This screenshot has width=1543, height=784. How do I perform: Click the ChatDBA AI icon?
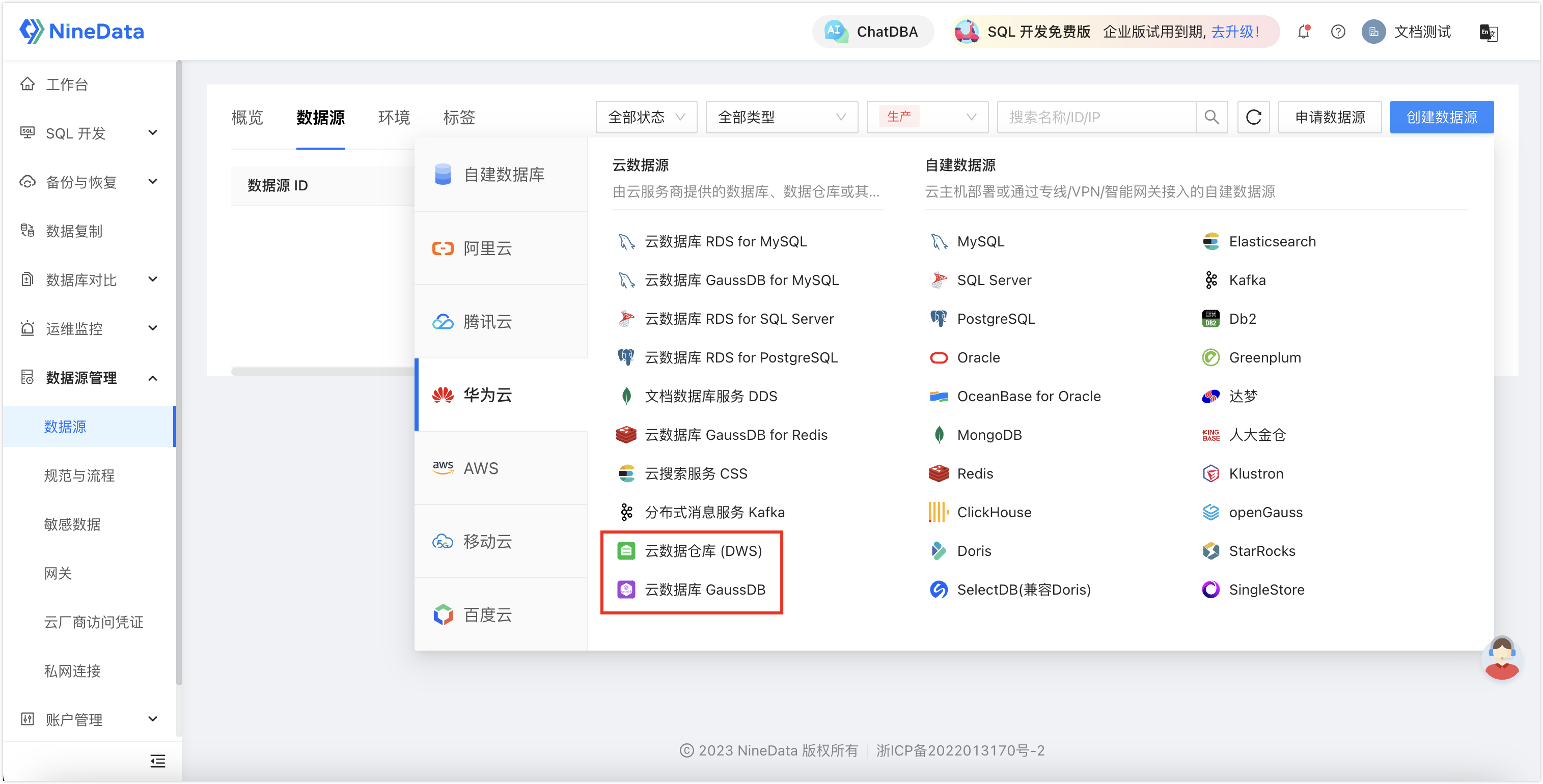[x=836, y=31]
